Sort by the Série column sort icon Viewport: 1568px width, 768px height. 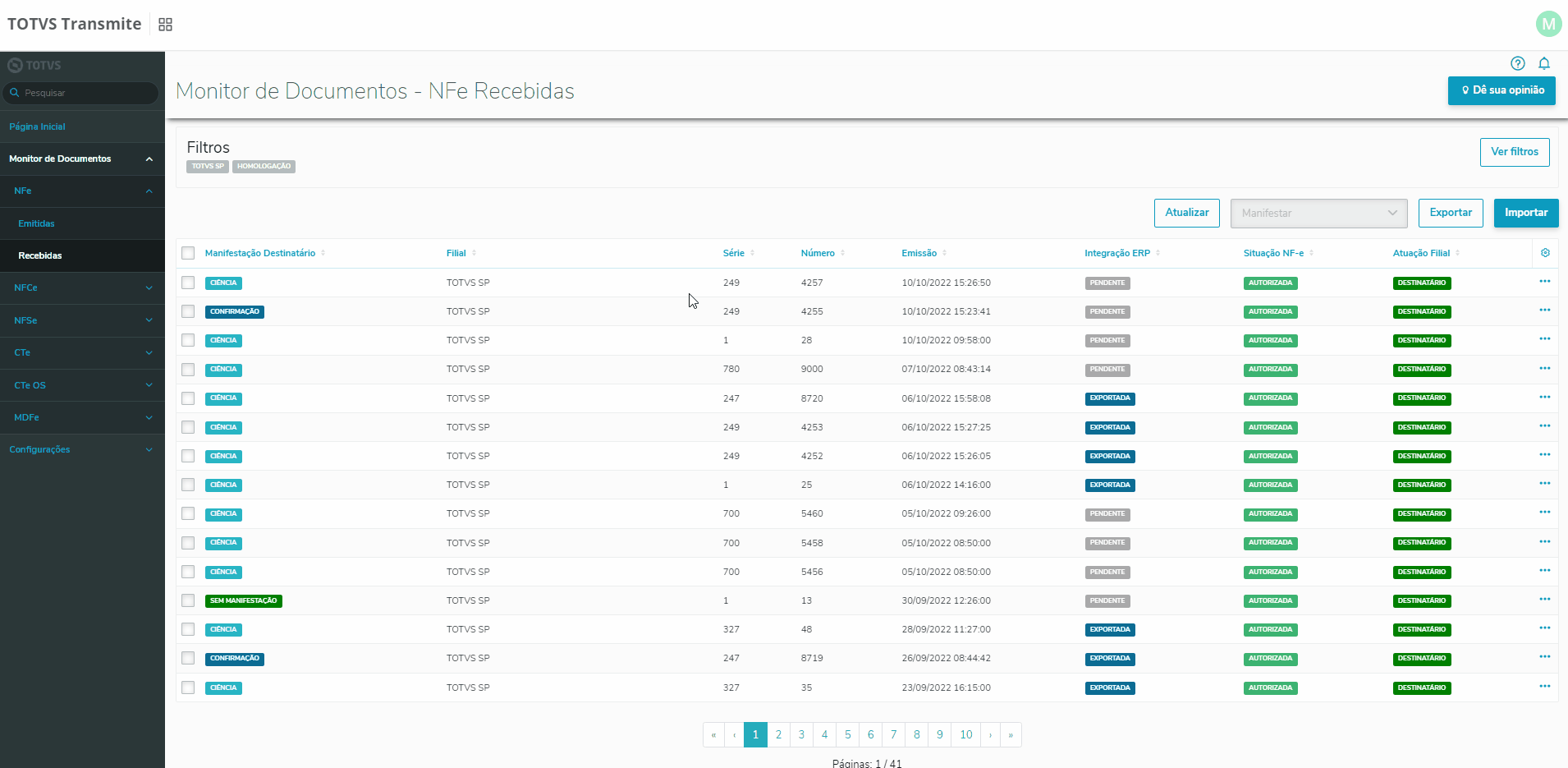tap(753, 253)
